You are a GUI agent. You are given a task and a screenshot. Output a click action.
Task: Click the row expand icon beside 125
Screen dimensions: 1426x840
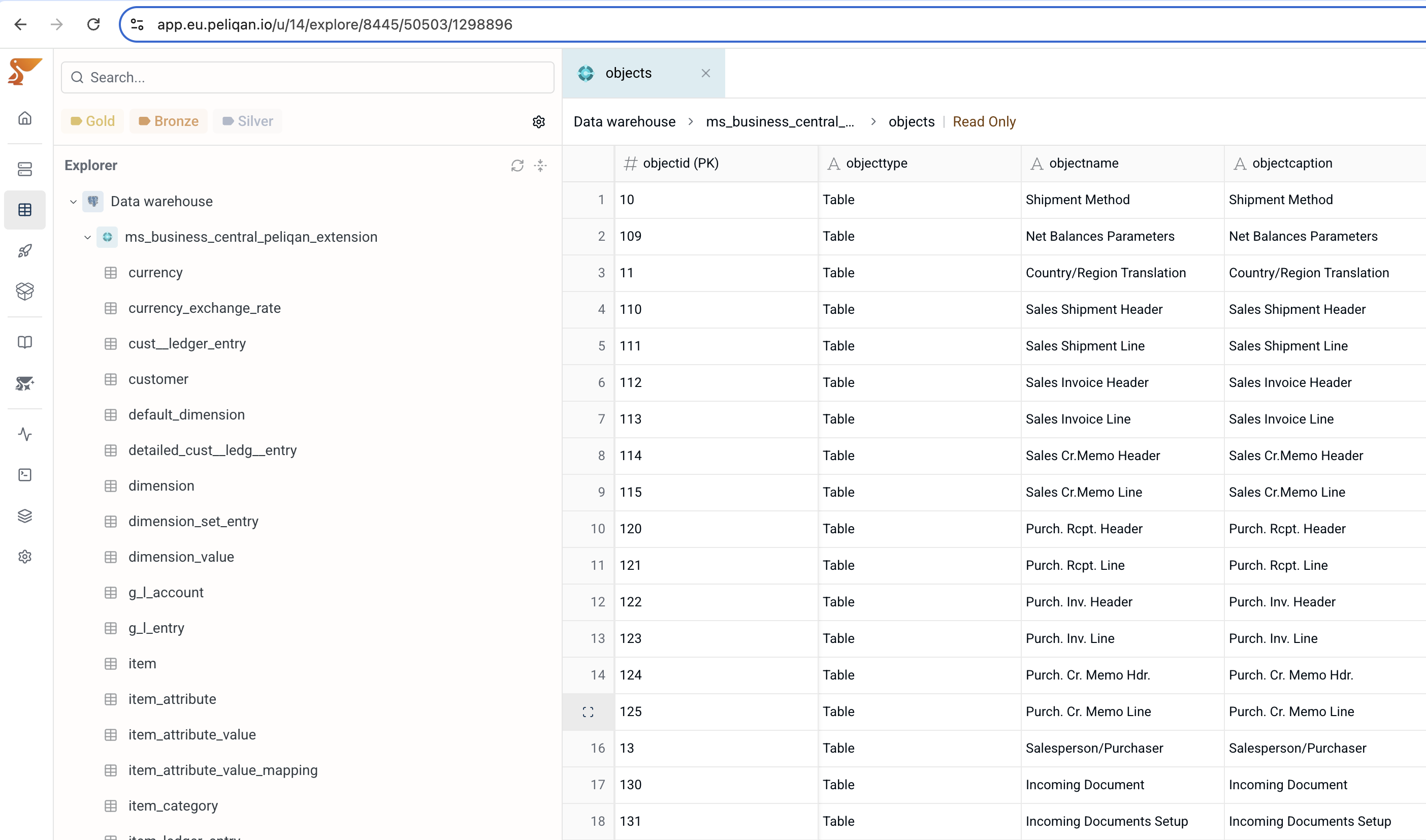(x=588, y=712)
